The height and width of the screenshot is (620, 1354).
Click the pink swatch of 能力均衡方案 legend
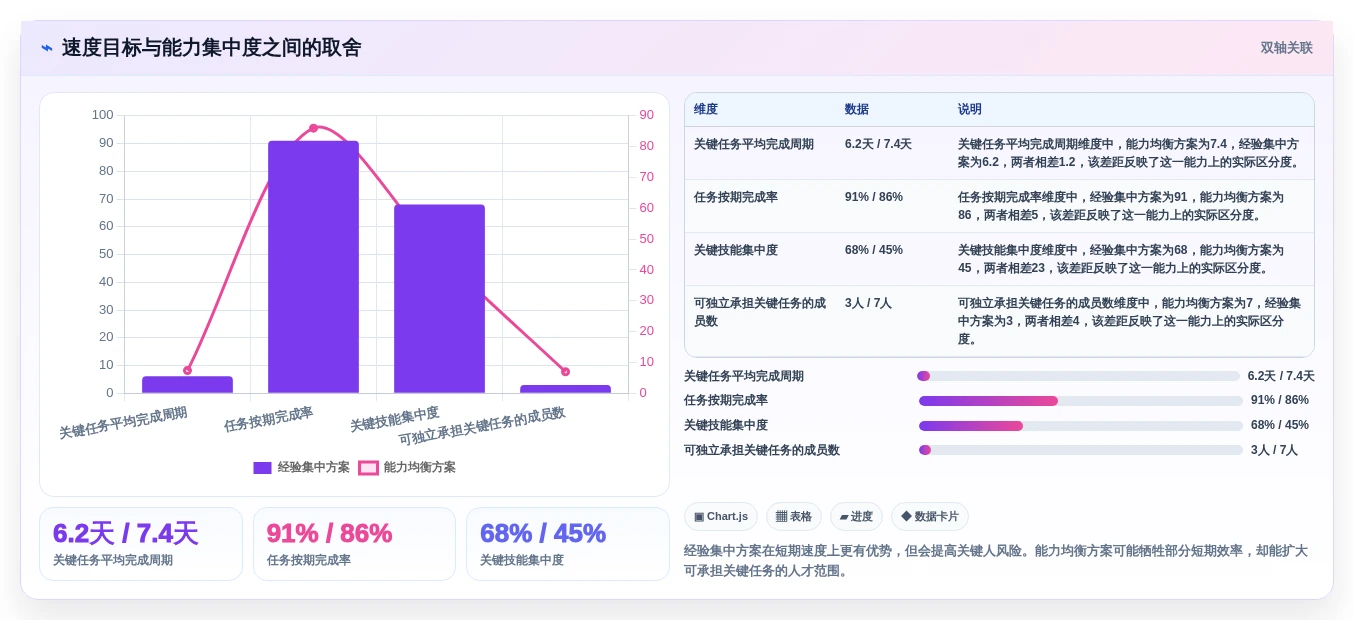pos(368,467)
